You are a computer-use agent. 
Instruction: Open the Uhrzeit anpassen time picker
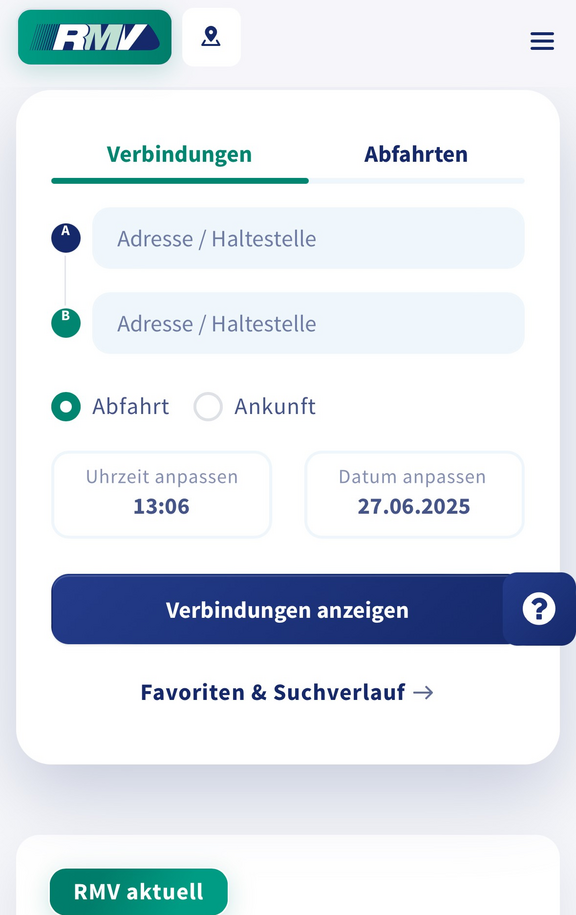click(161, 494)
